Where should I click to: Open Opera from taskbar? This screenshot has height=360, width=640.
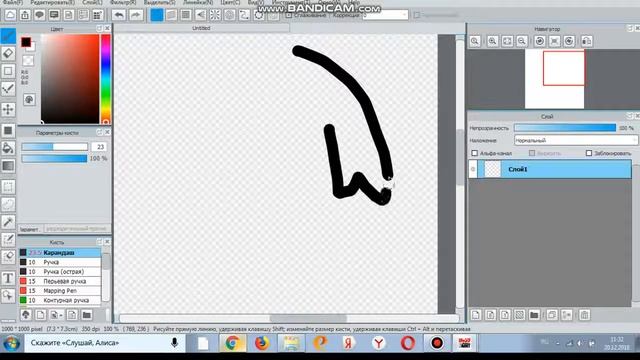pyautogui.click(x=407, y=343)
